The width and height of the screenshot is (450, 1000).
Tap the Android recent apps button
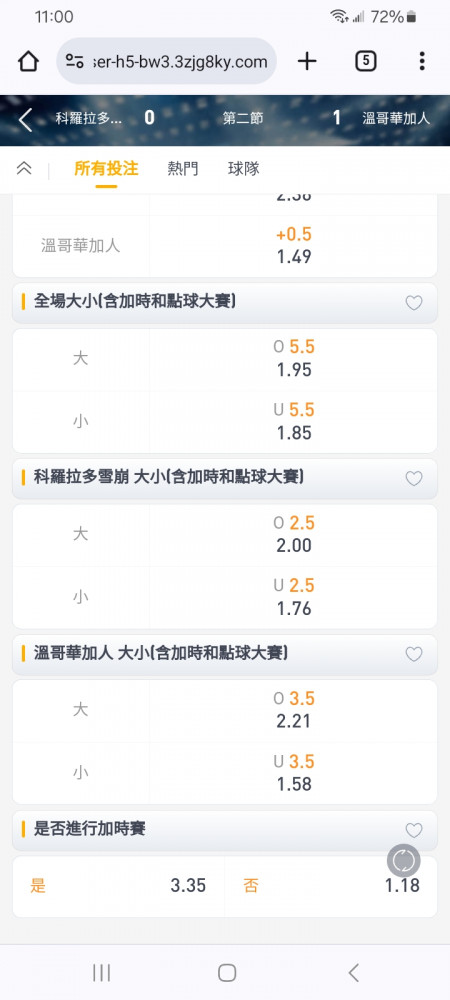point(101,973)
